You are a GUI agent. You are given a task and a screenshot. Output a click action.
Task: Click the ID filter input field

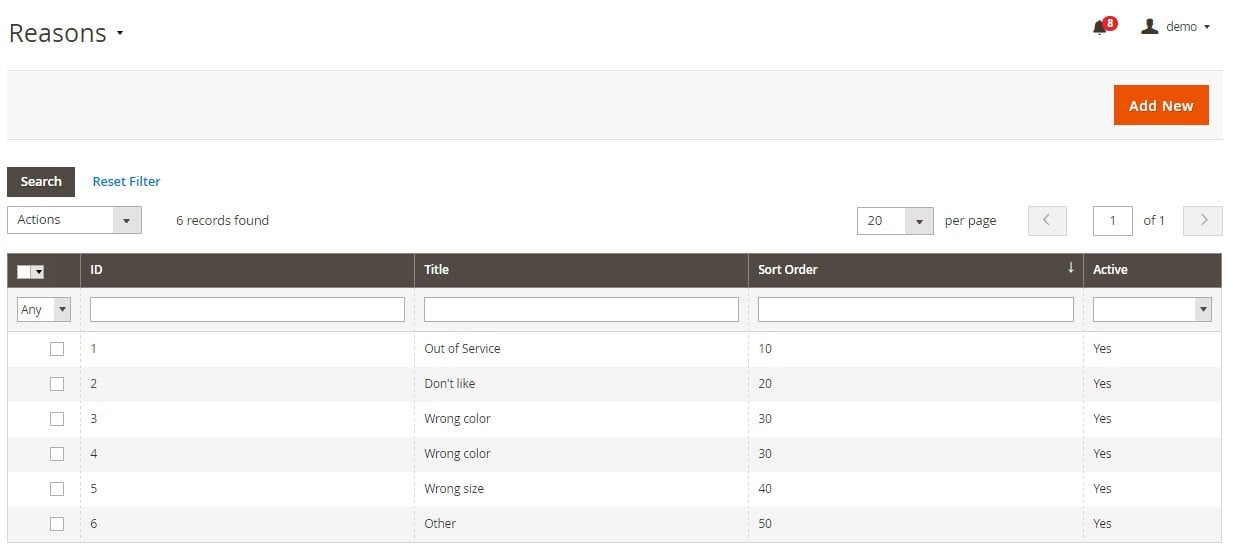(x=247, y=310)
